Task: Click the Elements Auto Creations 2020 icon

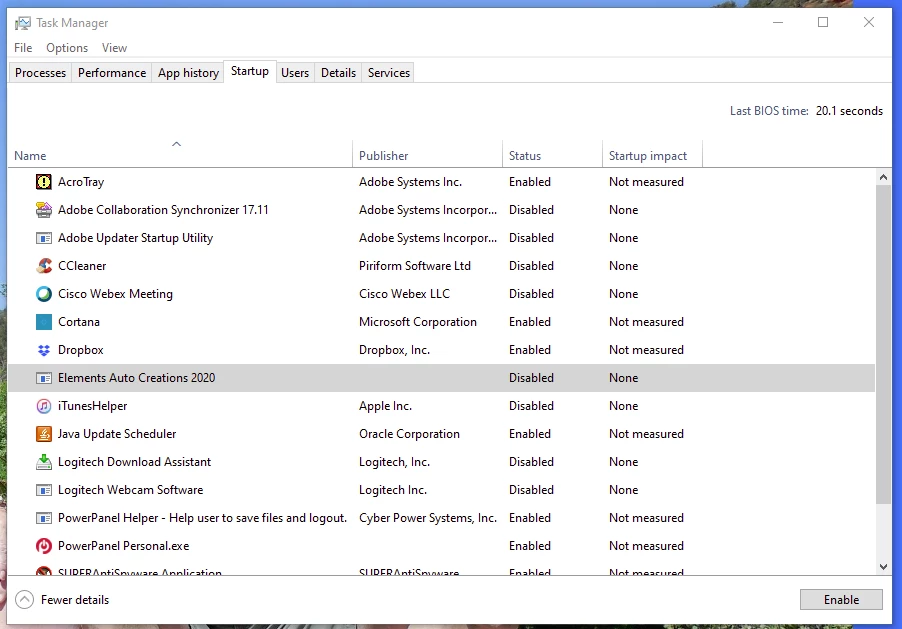Action: coord(44,378)
